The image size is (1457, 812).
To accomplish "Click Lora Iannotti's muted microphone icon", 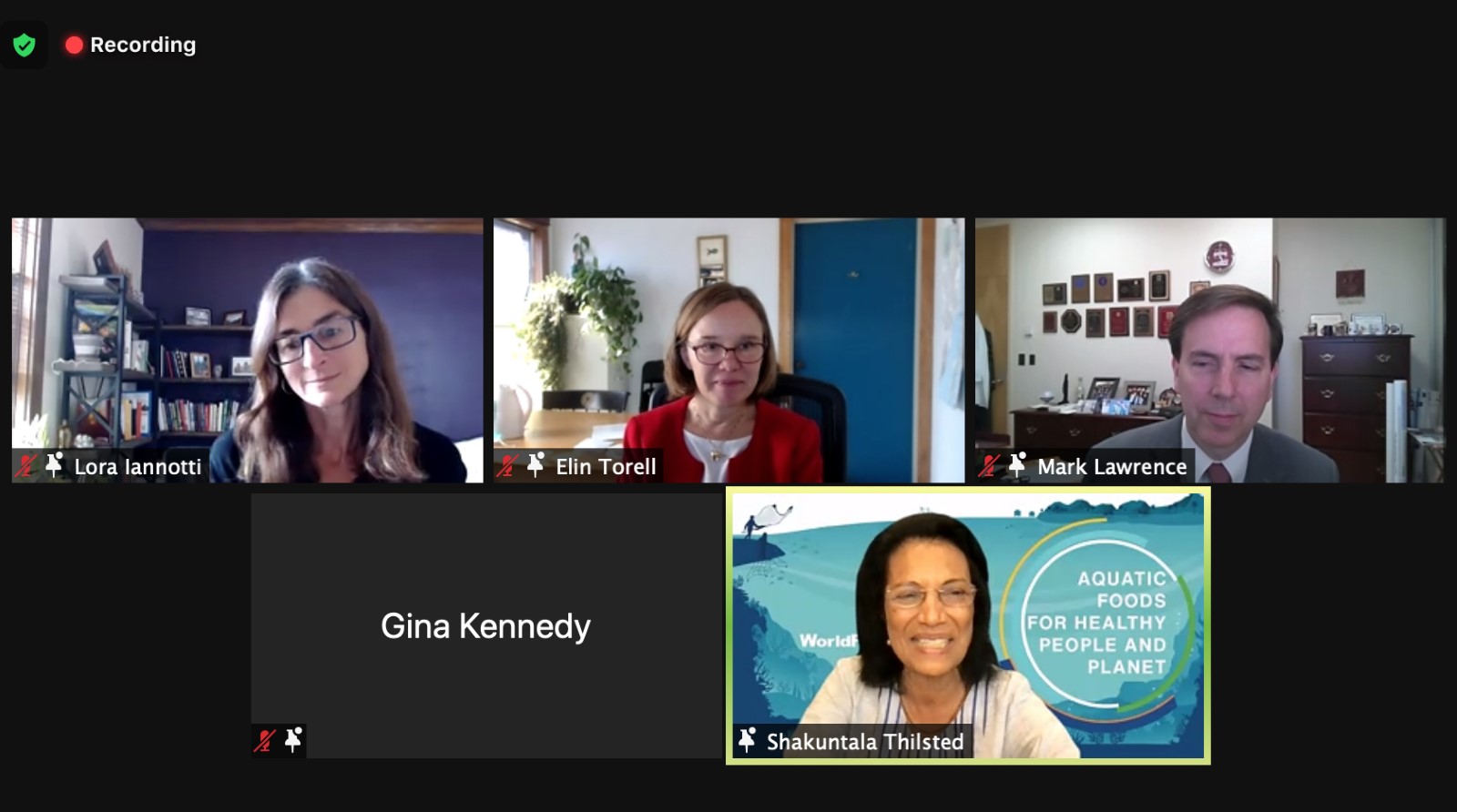I will pos(25,466).
